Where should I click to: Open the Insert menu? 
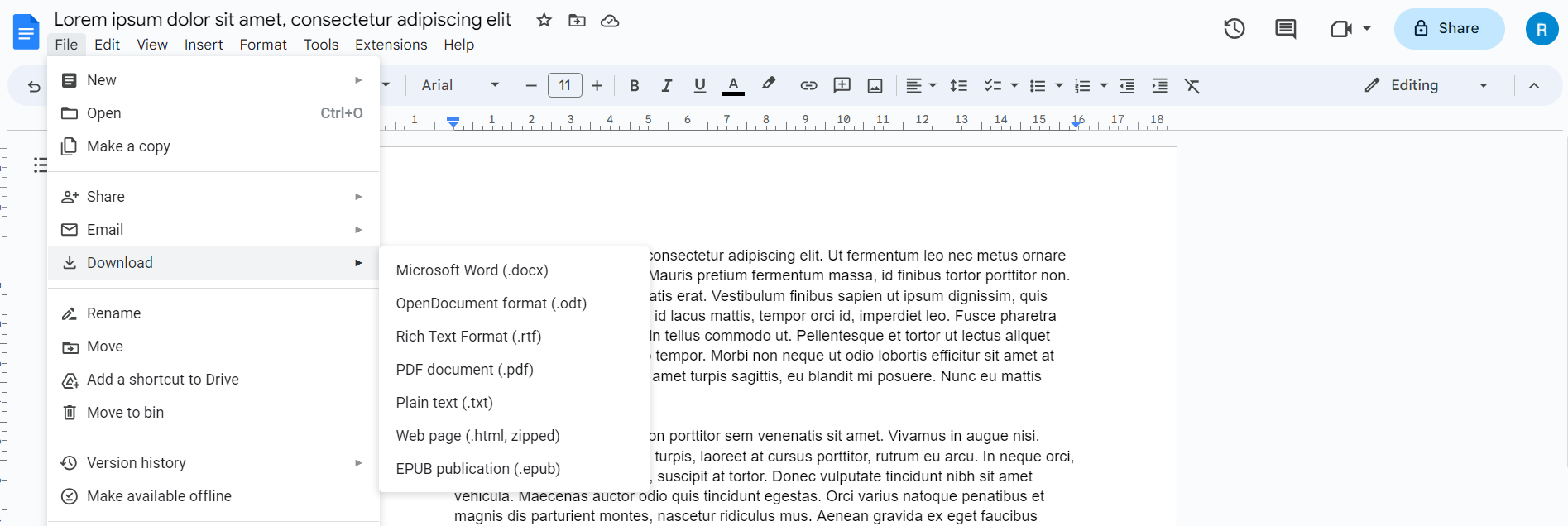[x=204, y=45]
